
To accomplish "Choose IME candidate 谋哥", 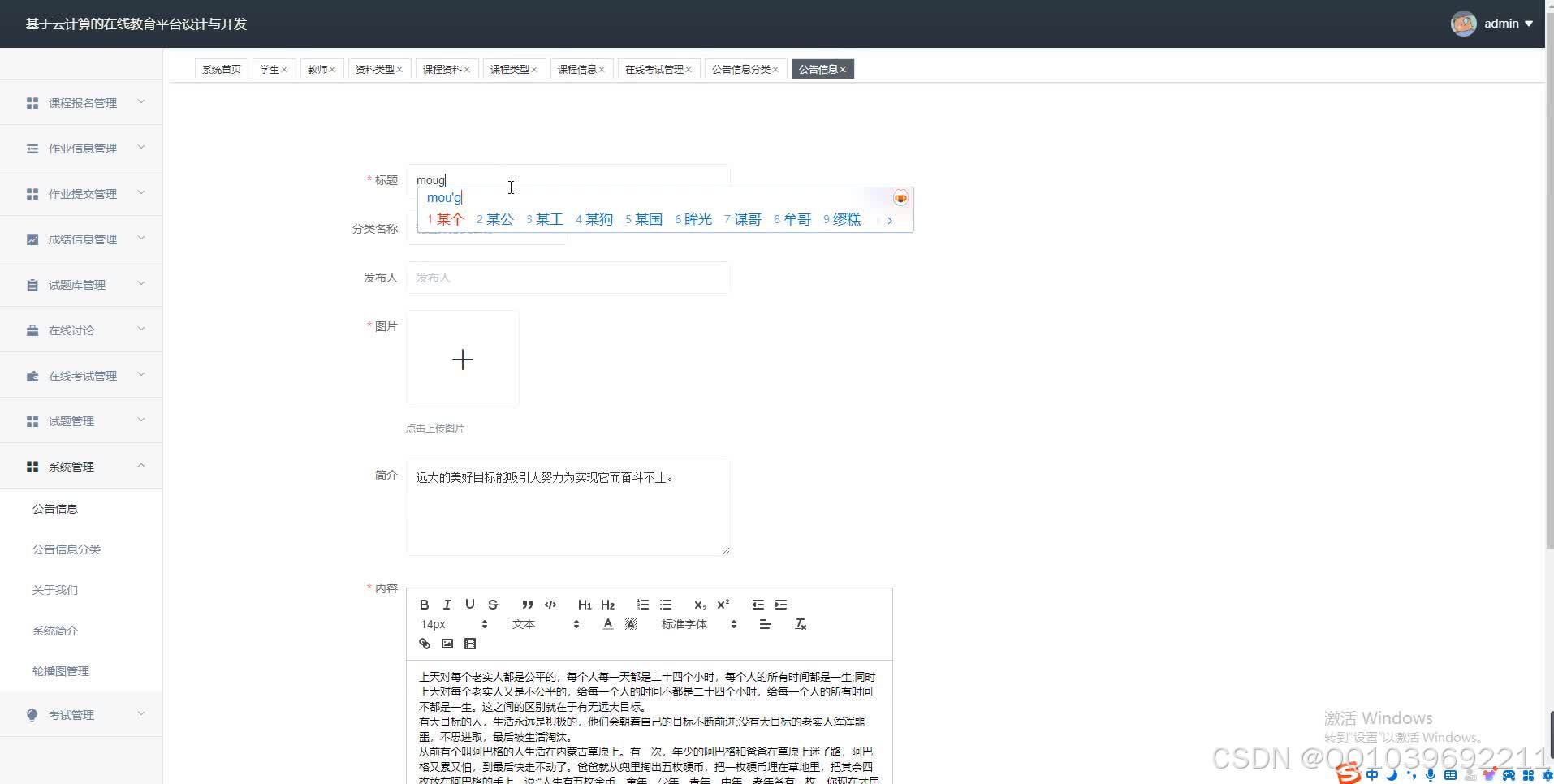I will (x=743, y=219).
